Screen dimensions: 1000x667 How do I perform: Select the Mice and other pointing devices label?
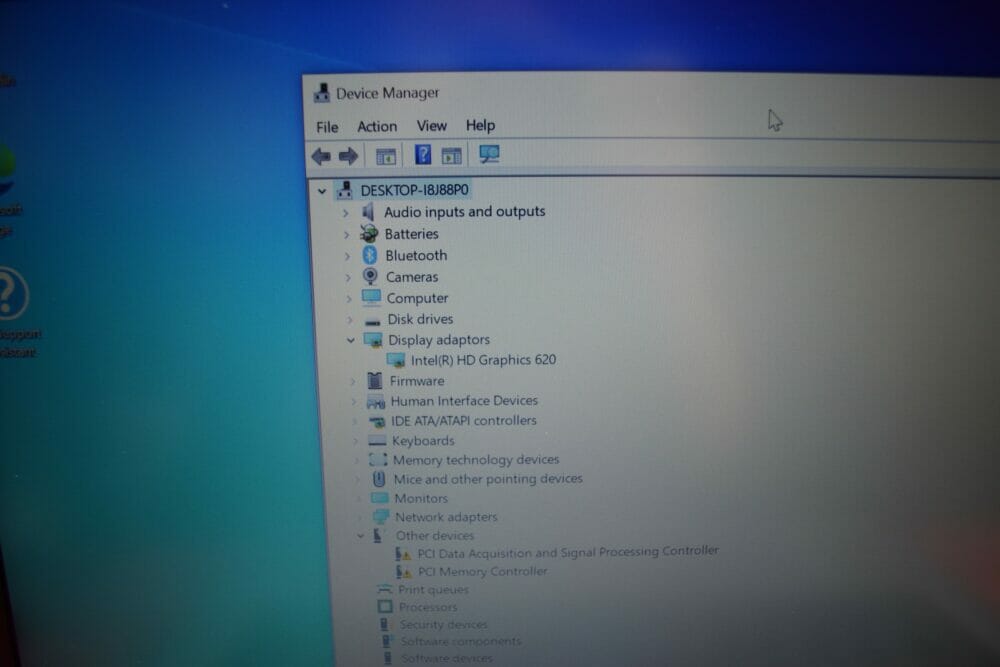pyautogui.click(x=488, y=478)
